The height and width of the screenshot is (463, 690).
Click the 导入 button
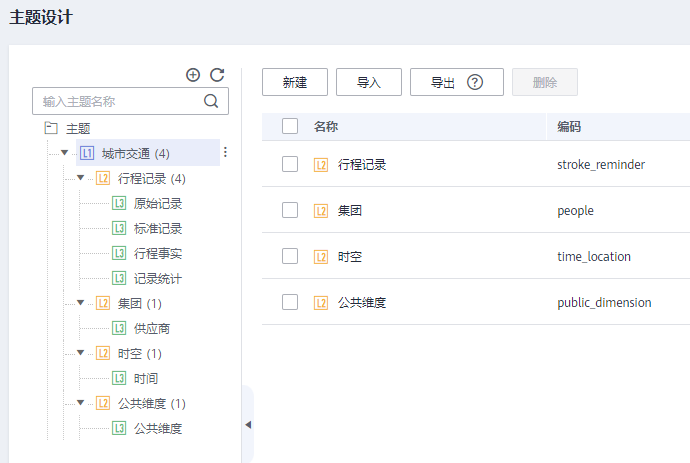(369, 83)
